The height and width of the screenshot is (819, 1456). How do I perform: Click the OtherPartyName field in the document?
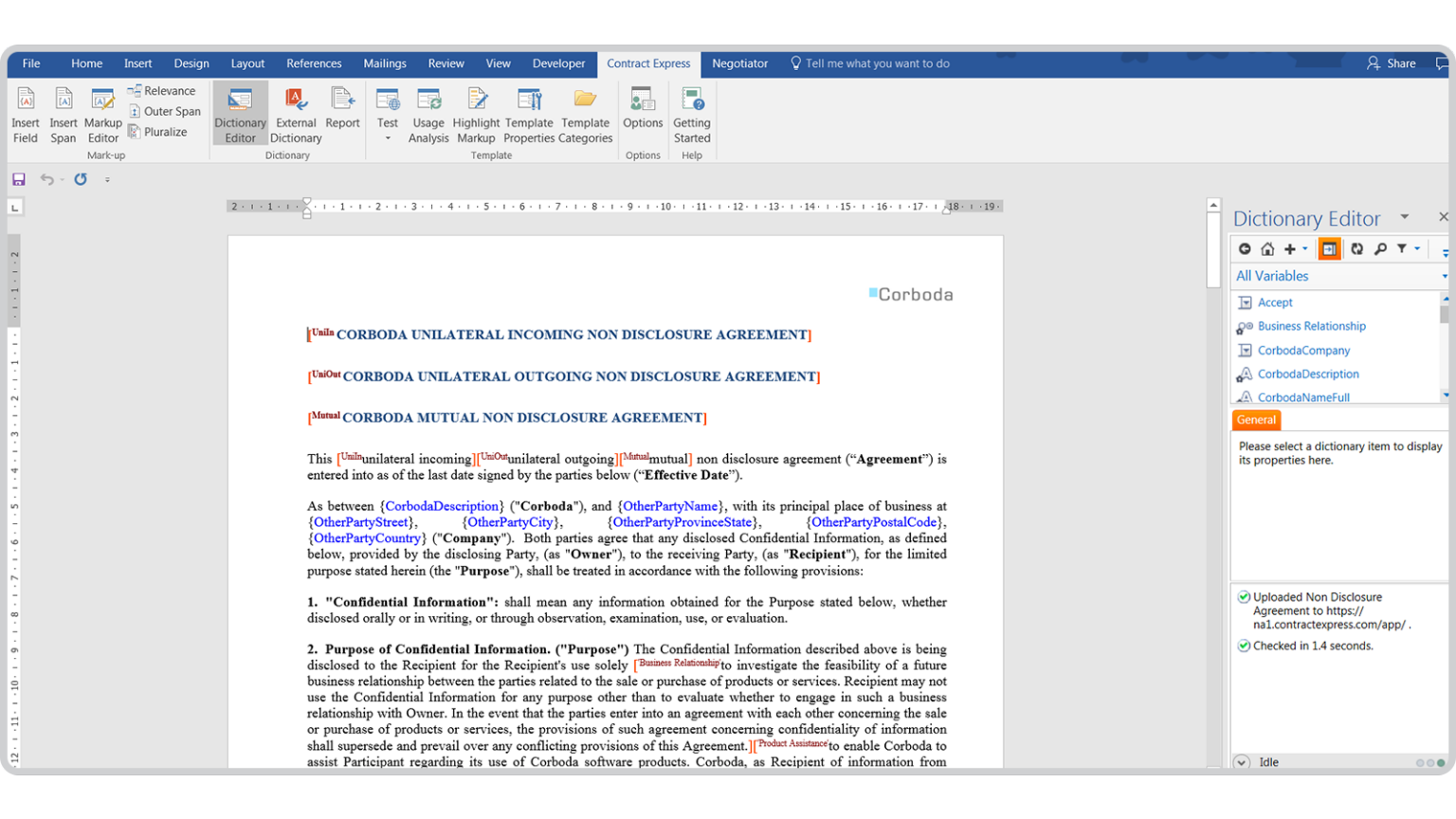[x=671, y=506]
